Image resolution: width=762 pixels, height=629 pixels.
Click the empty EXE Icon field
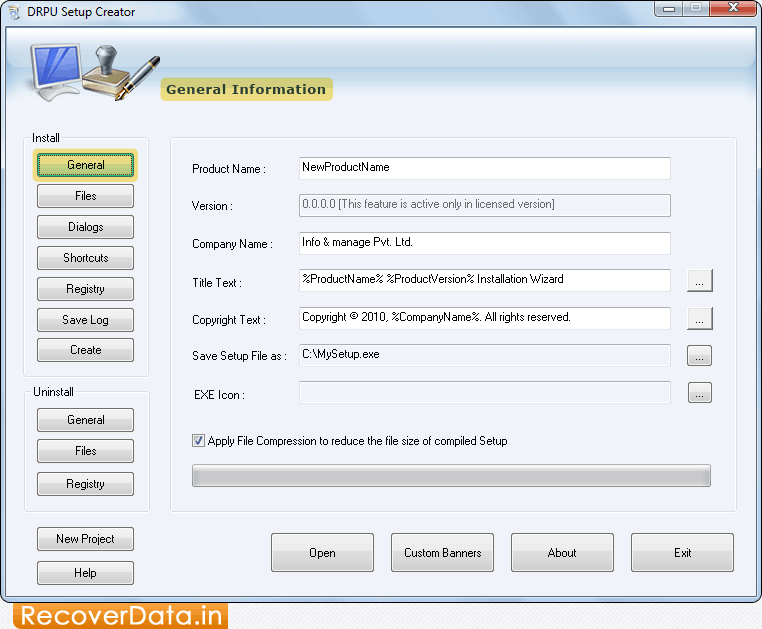point(485,393)
